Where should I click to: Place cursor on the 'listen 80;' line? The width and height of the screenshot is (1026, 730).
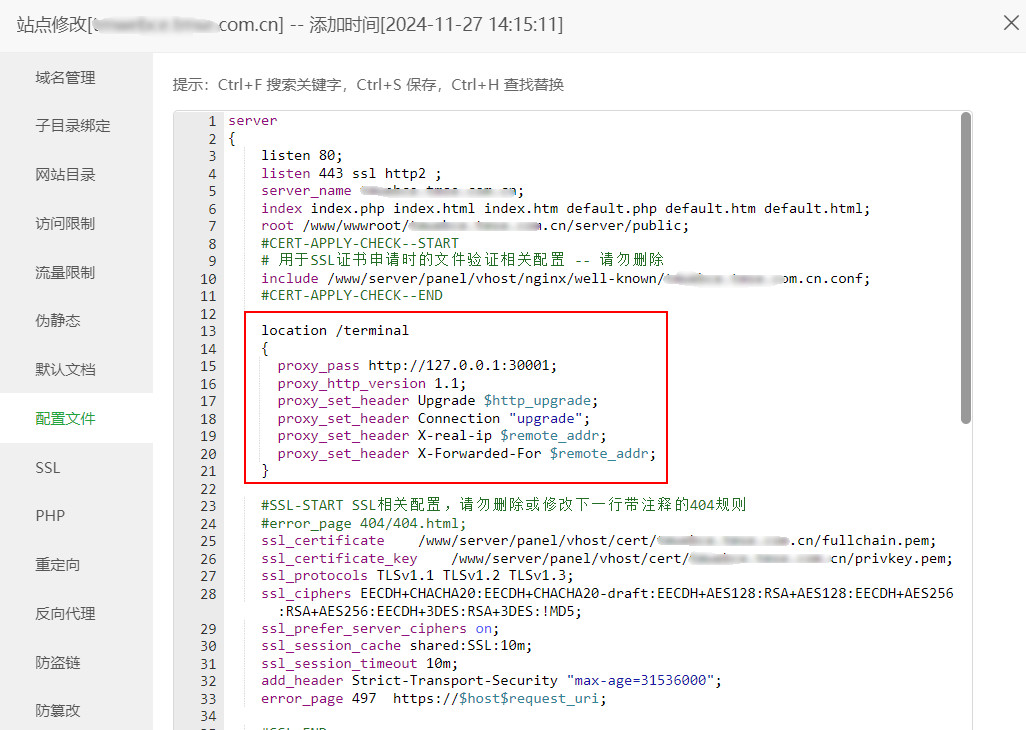[x=302, y=156]
